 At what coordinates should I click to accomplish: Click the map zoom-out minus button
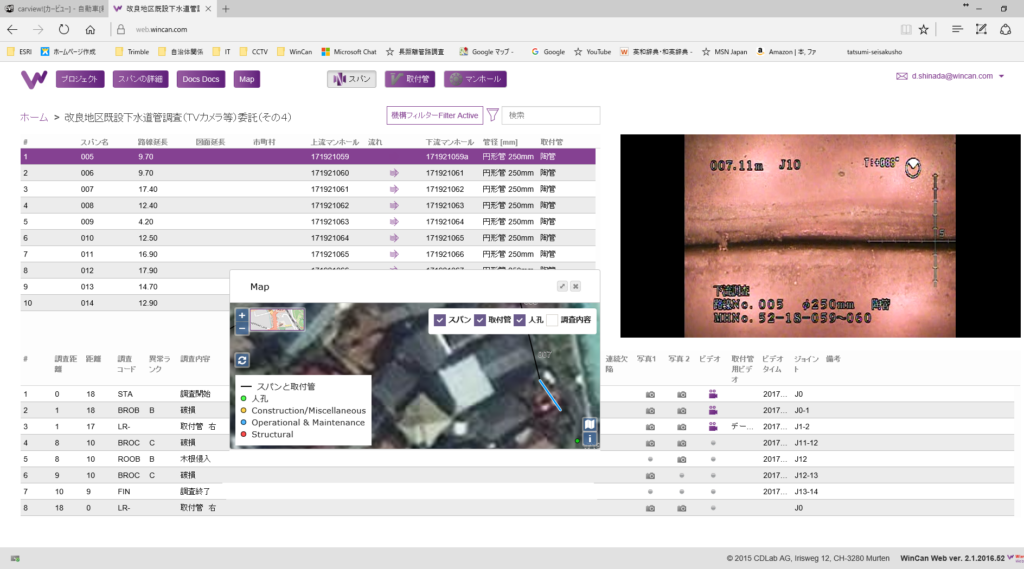242,327
